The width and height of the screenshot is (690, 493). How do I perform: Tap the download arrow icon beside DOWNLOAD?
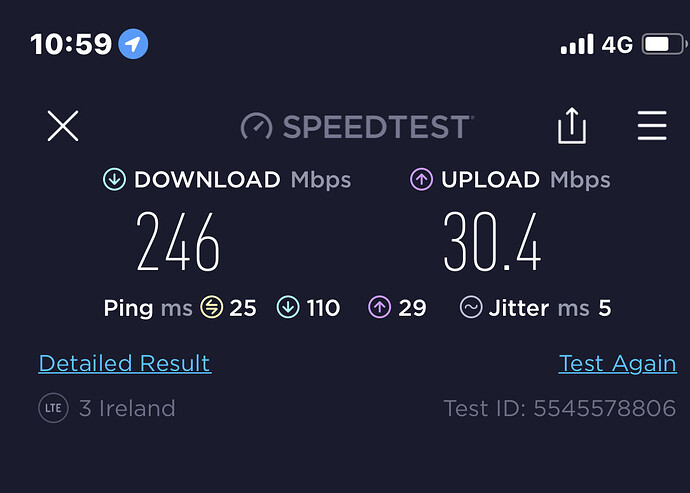(x=114, y=180)
